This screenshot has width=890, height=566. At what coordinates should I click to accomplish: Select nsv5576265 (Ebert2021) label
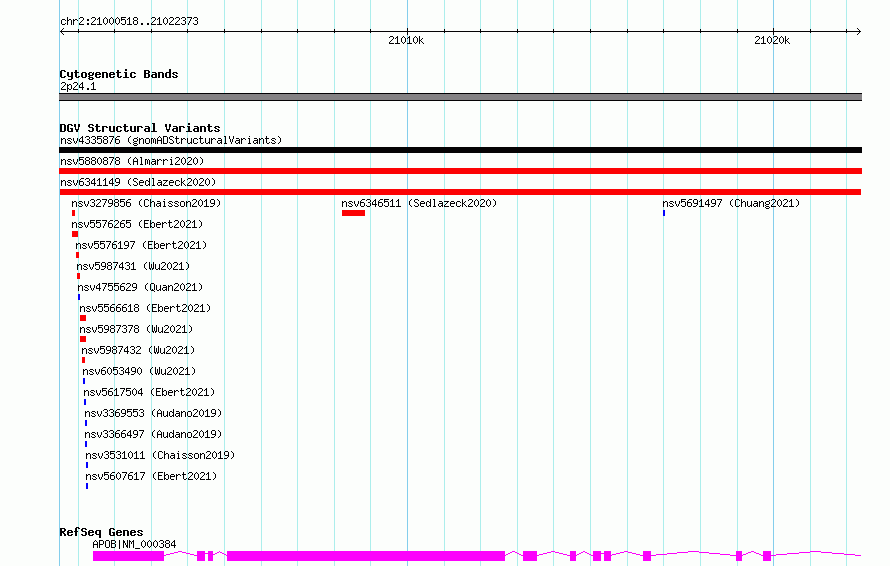tap(137, 224)
